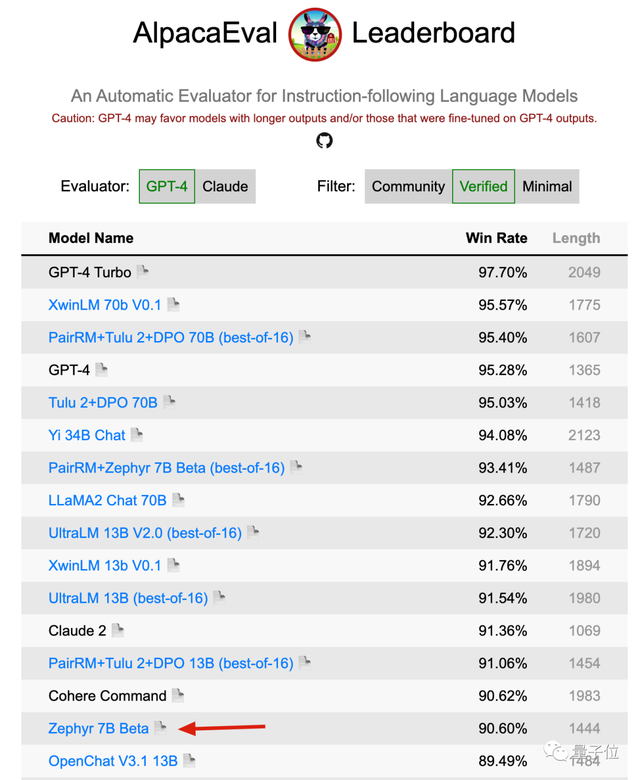Sort table by Win Rate column
The image size is (640, 780).
click(x=496, y=238)
